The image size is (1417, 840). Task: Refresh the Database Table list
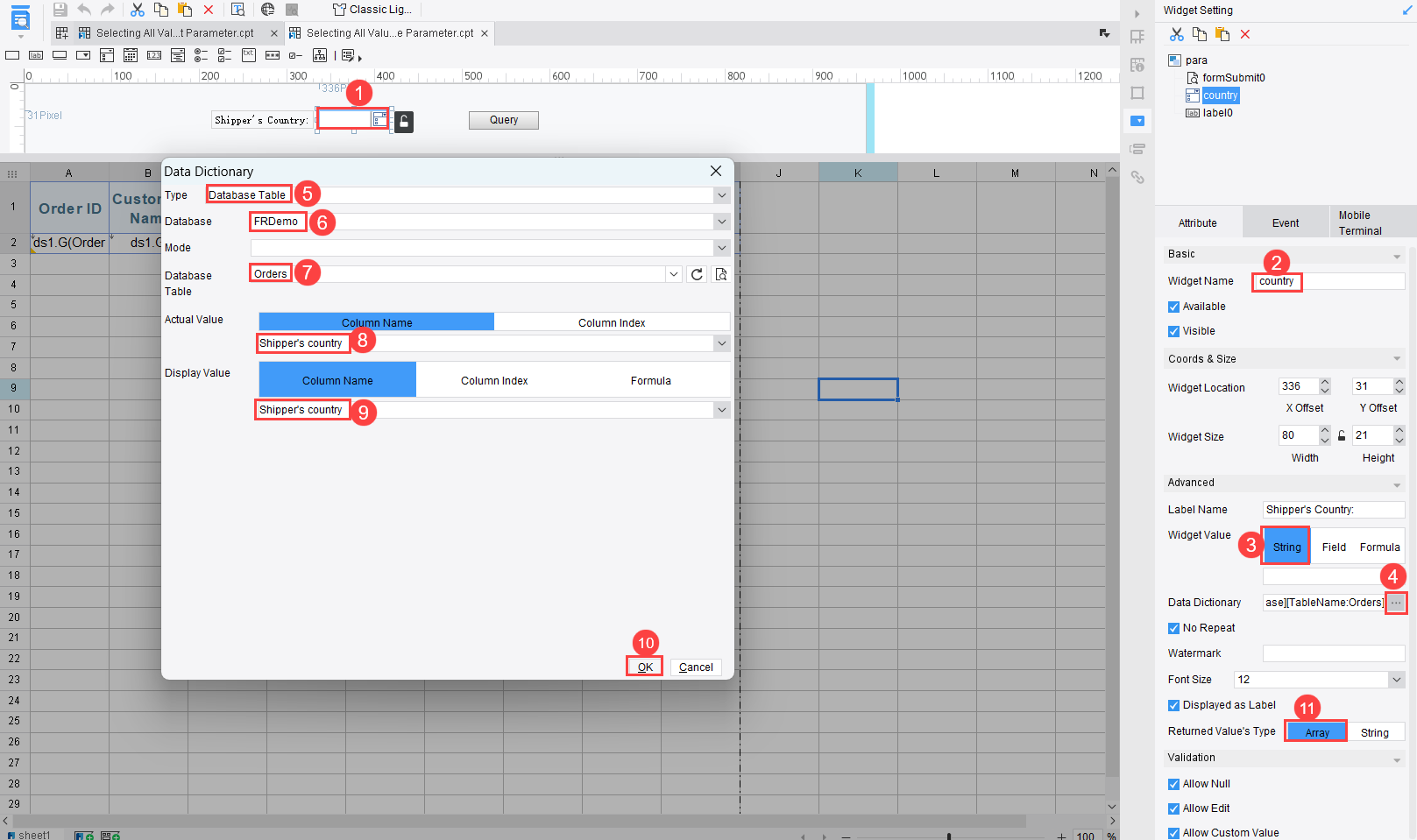pyautogui.click(x=697, y=273)
